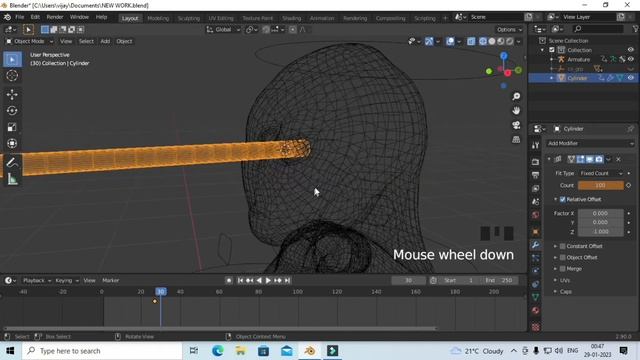Click the pan view hand icon
This screenshot has width=640, height=360.
point(516,111)
